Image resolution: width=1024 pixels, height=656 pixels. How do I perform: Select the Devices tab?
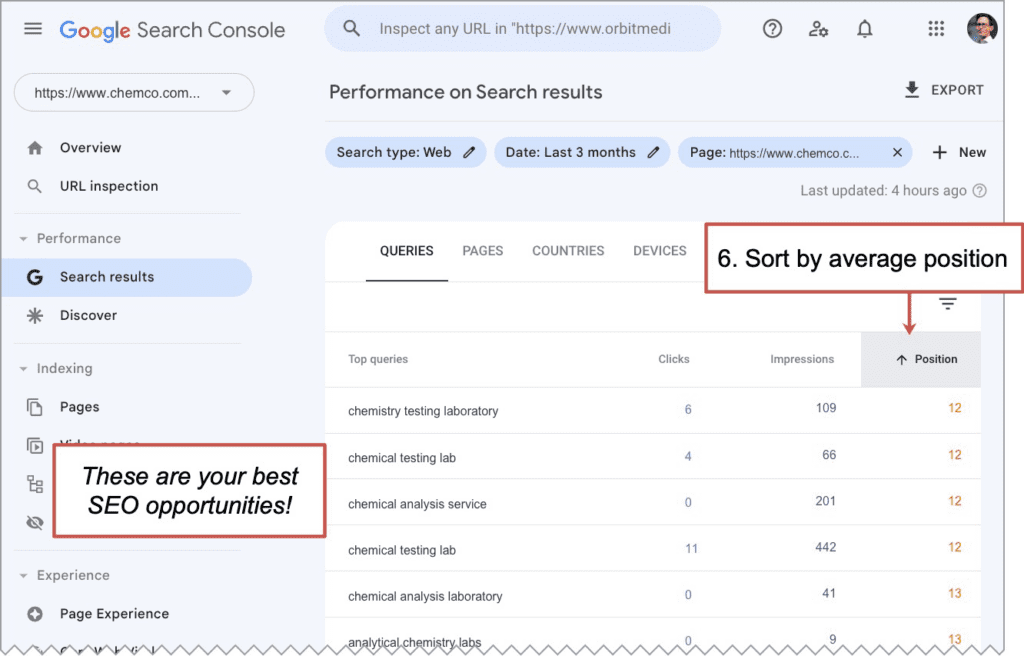pos(659,251)
